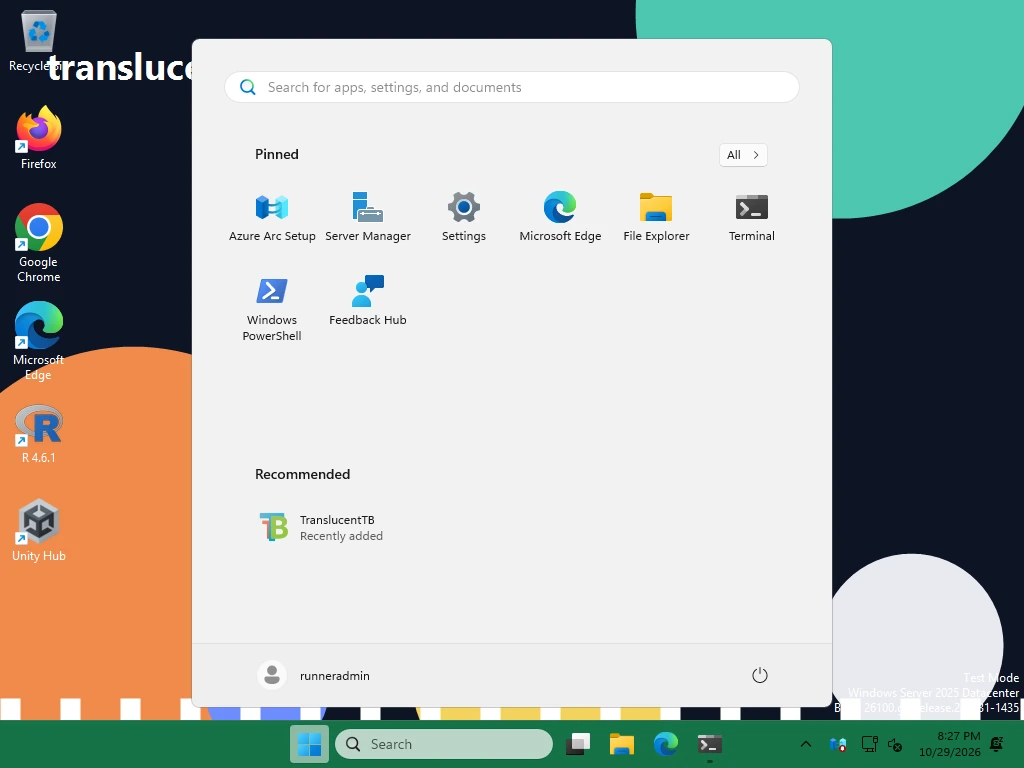Image resolution: width=1024 pixels, height=768 pixels.
Task: Select Google Chrome desktop shortcut
Action: pos(39,243)
